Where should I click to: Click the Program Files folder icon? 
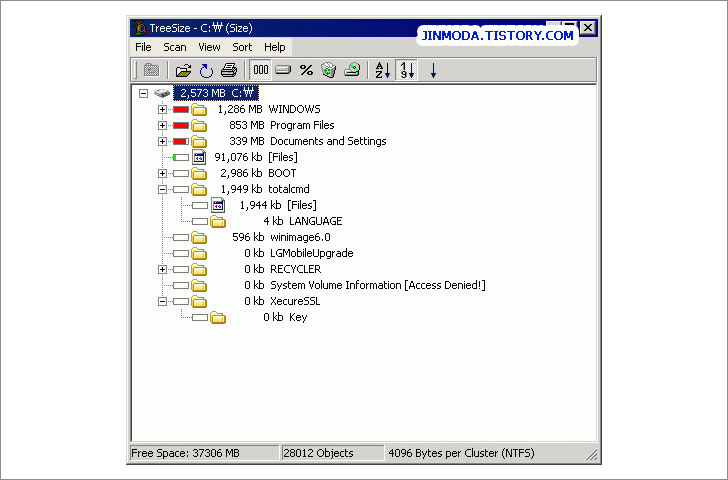tap(199, 125)
